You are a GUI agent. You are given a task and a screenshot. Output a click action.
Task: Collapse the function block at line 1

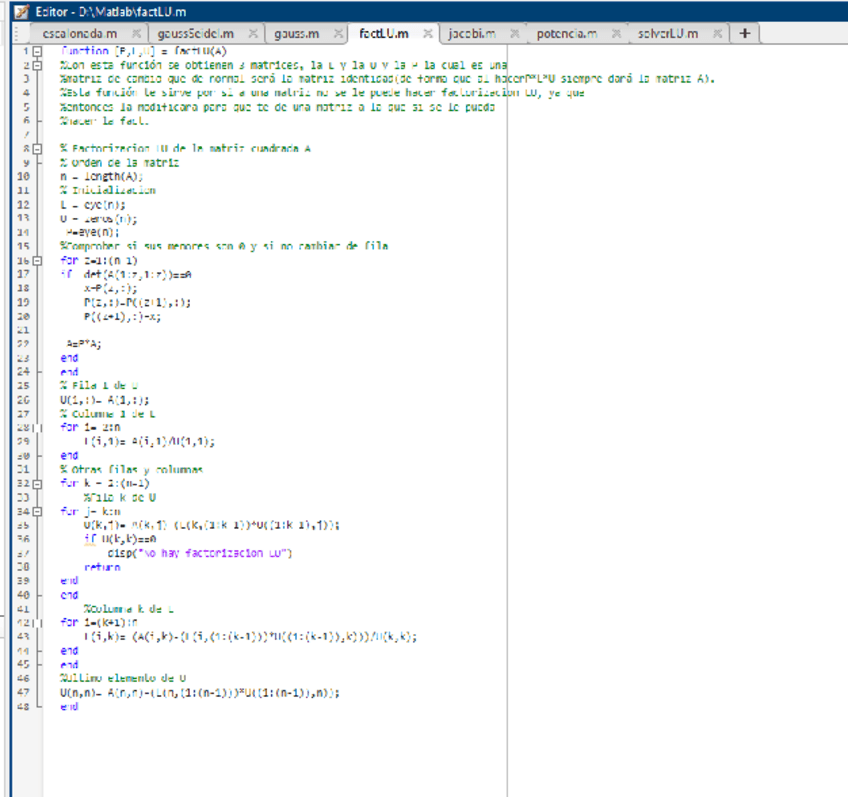click(37, 50)
